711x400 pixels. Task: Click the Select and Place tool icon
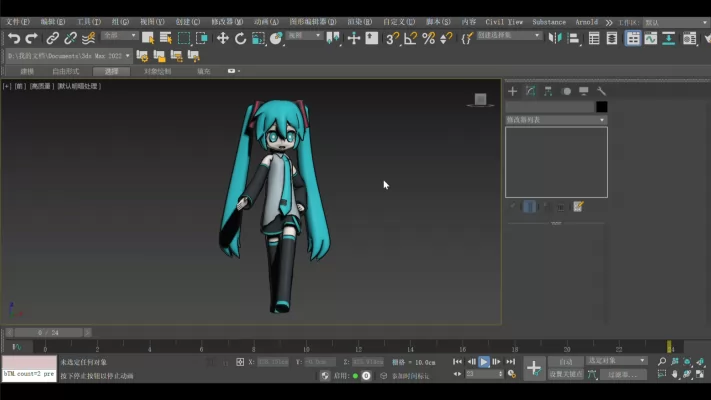pos(276,39)
